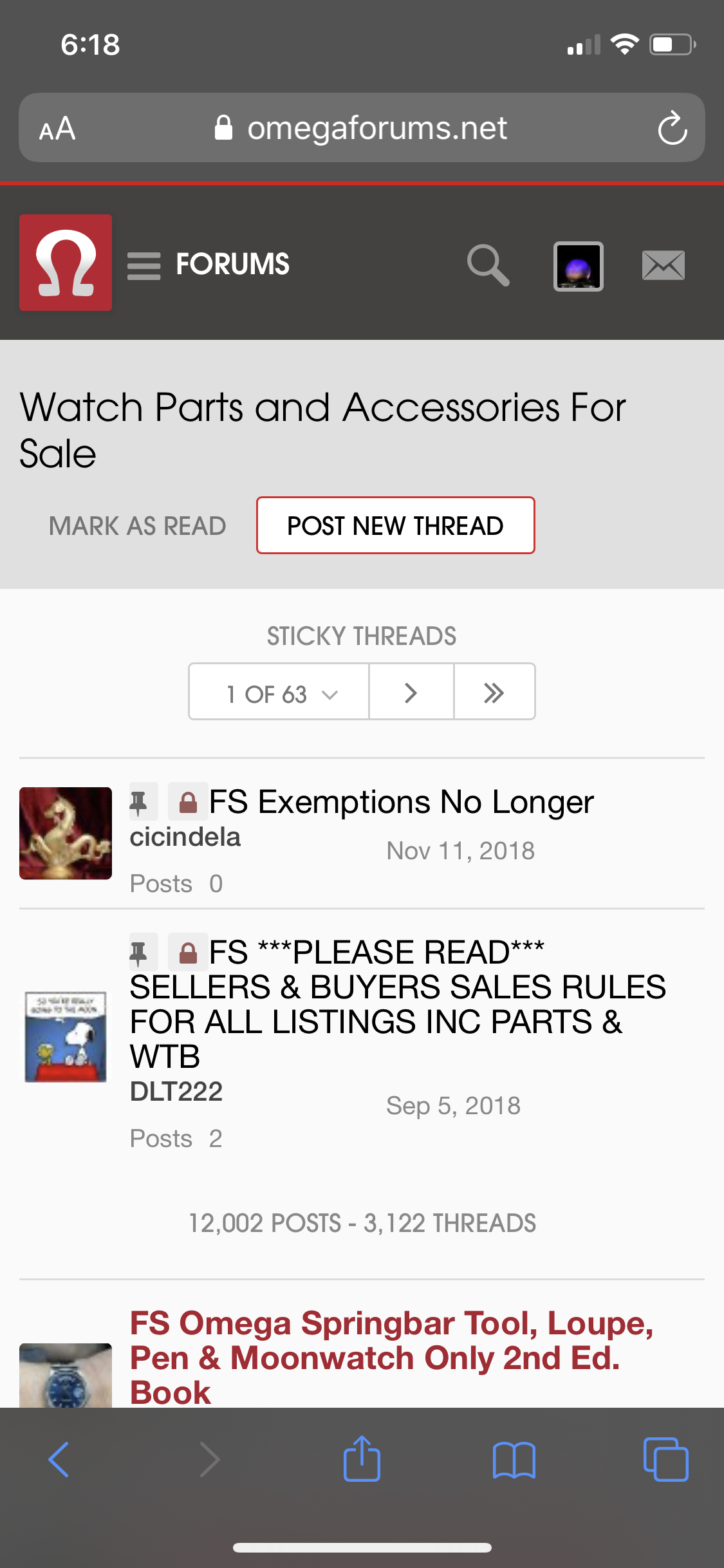Viewport: 724px width, 1568px height.
Task: Open FS Exemptions No Longer thread
Action: coord(401,802)
